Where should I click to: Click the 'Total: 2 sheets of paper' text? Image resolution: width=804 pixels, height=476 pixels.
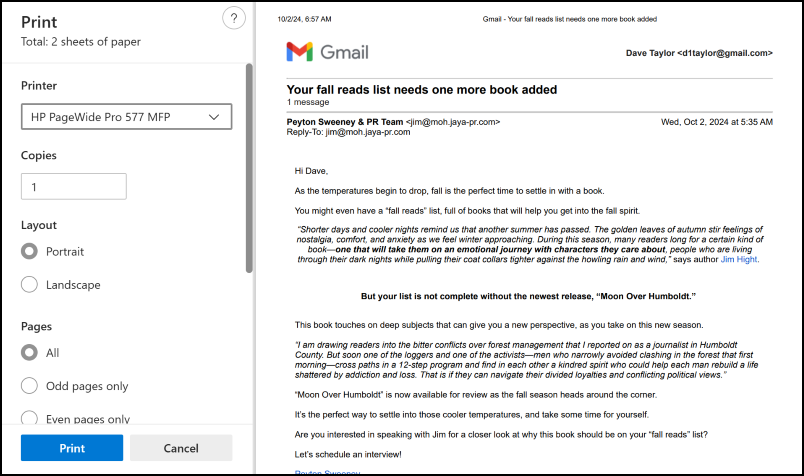point(81,42)
